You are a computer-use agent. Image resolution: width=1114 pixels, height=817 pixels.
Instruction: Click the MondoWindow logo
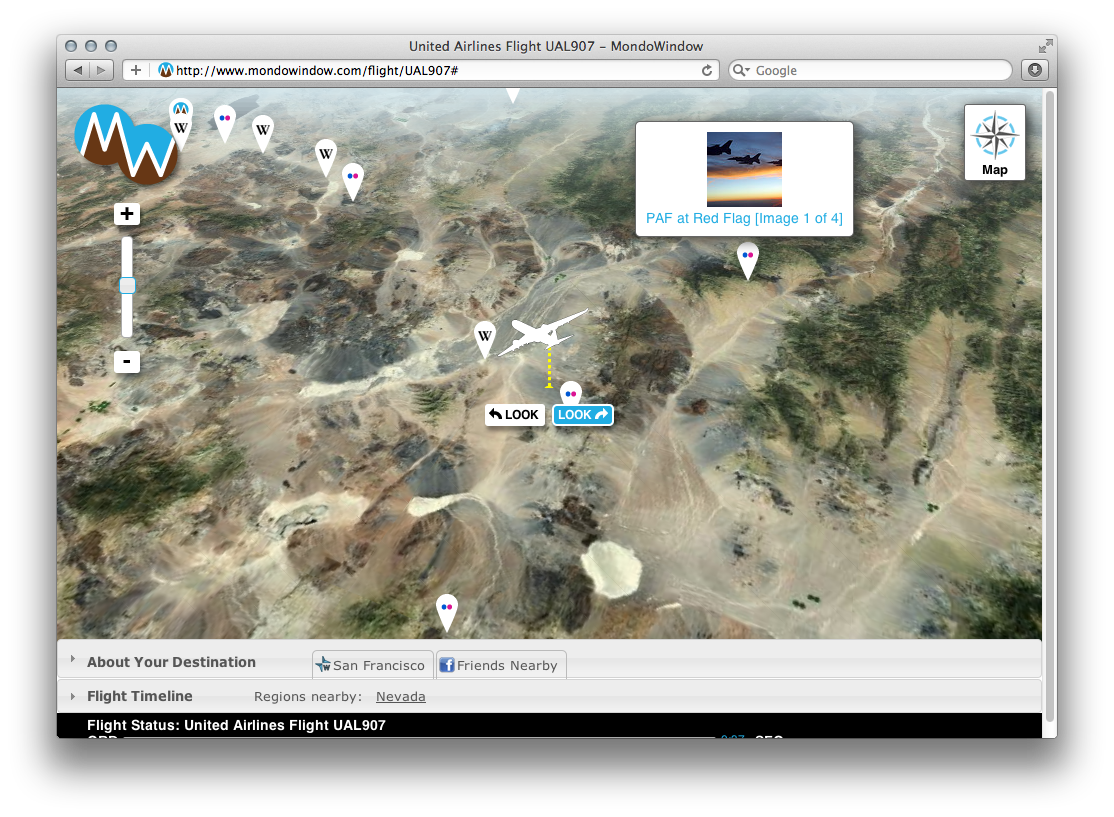pyautogui.click(x=125, y=145)
